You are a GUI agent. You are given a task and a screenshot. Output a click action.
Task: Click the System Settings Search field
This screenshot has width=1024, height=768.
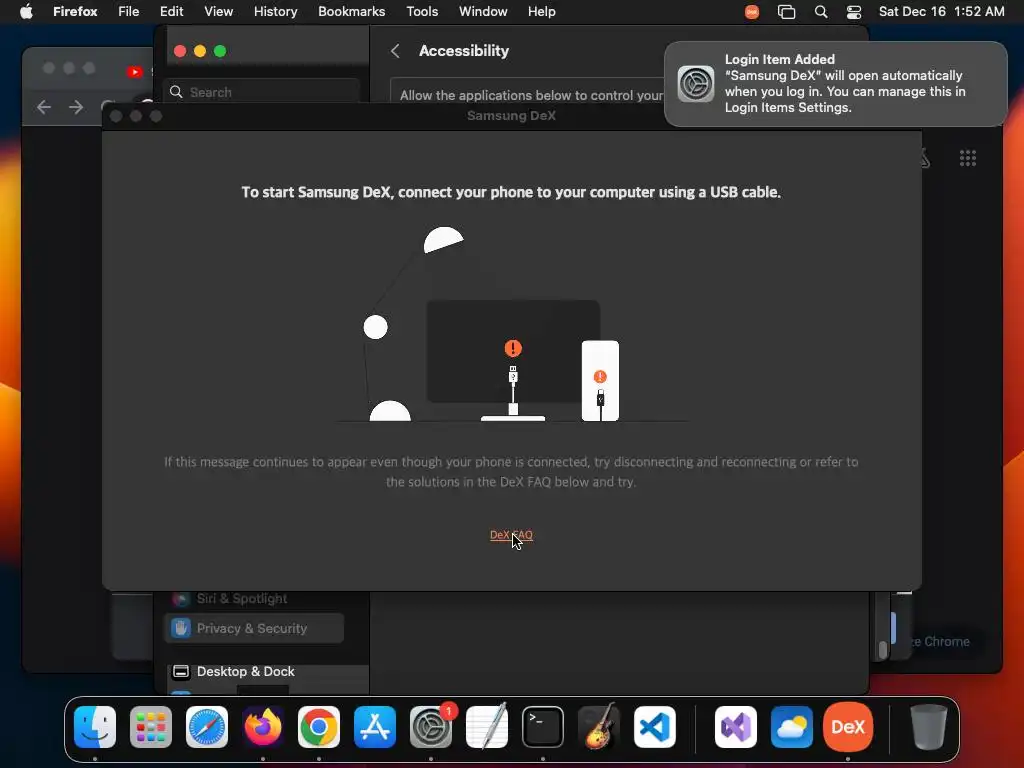[x=261, y=92]
